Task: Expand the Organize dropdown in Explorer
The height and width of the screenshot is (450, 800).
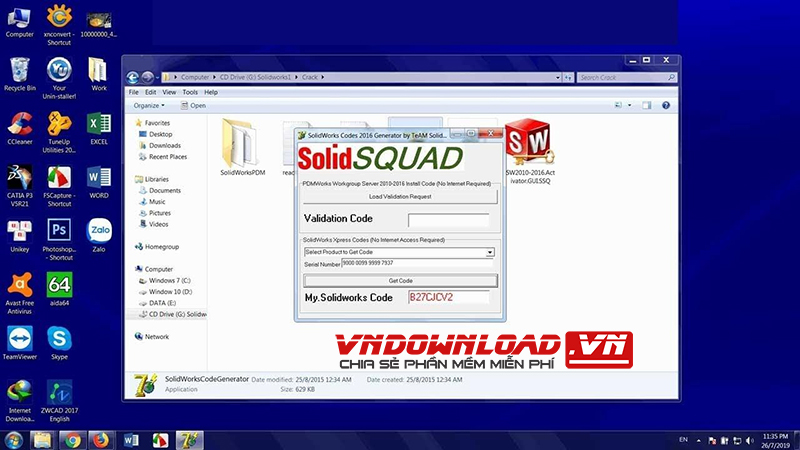Action: 148,106
